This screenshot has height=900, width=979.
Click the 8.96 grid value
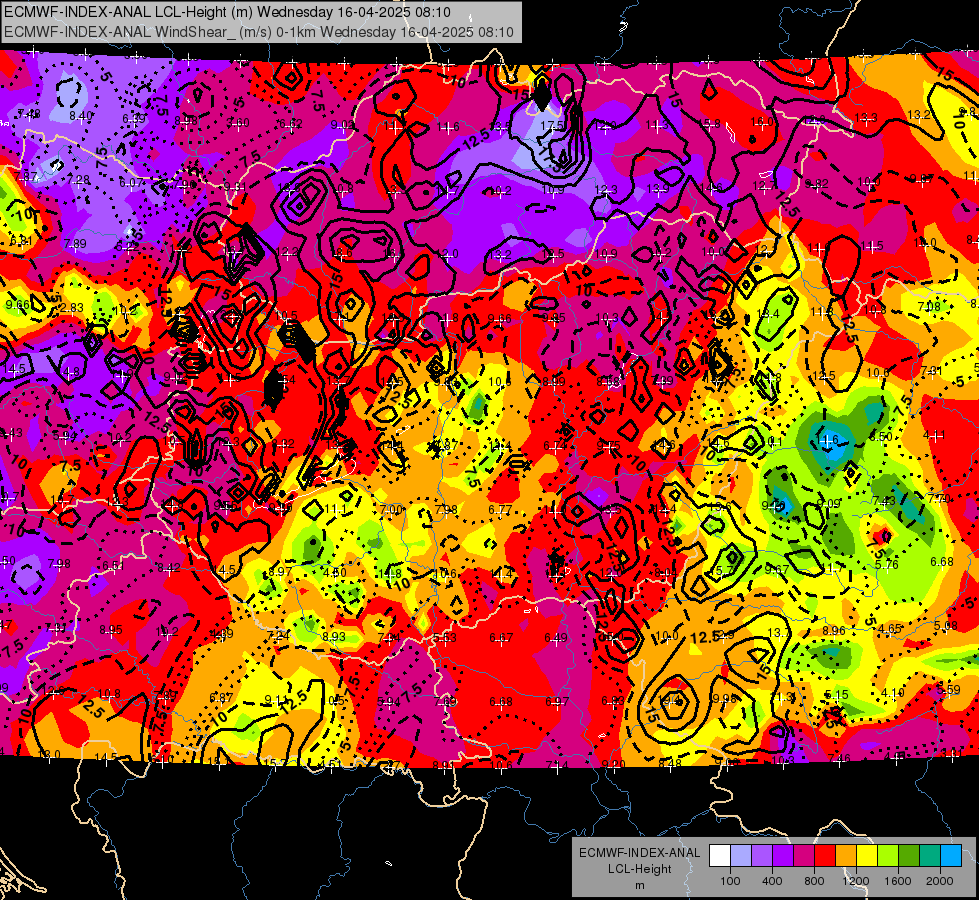(834, 630)
